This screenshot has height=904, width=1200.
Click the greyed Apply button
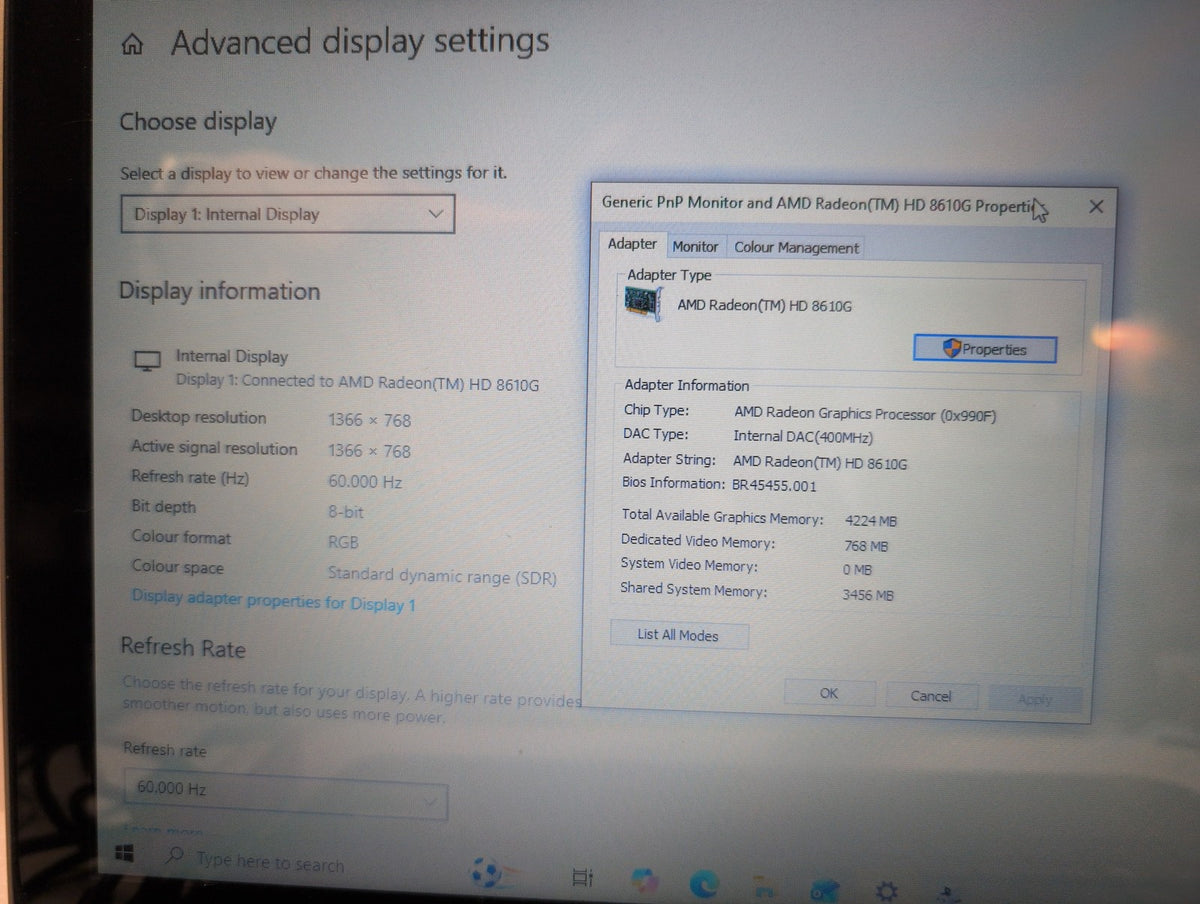(1035, 699)
